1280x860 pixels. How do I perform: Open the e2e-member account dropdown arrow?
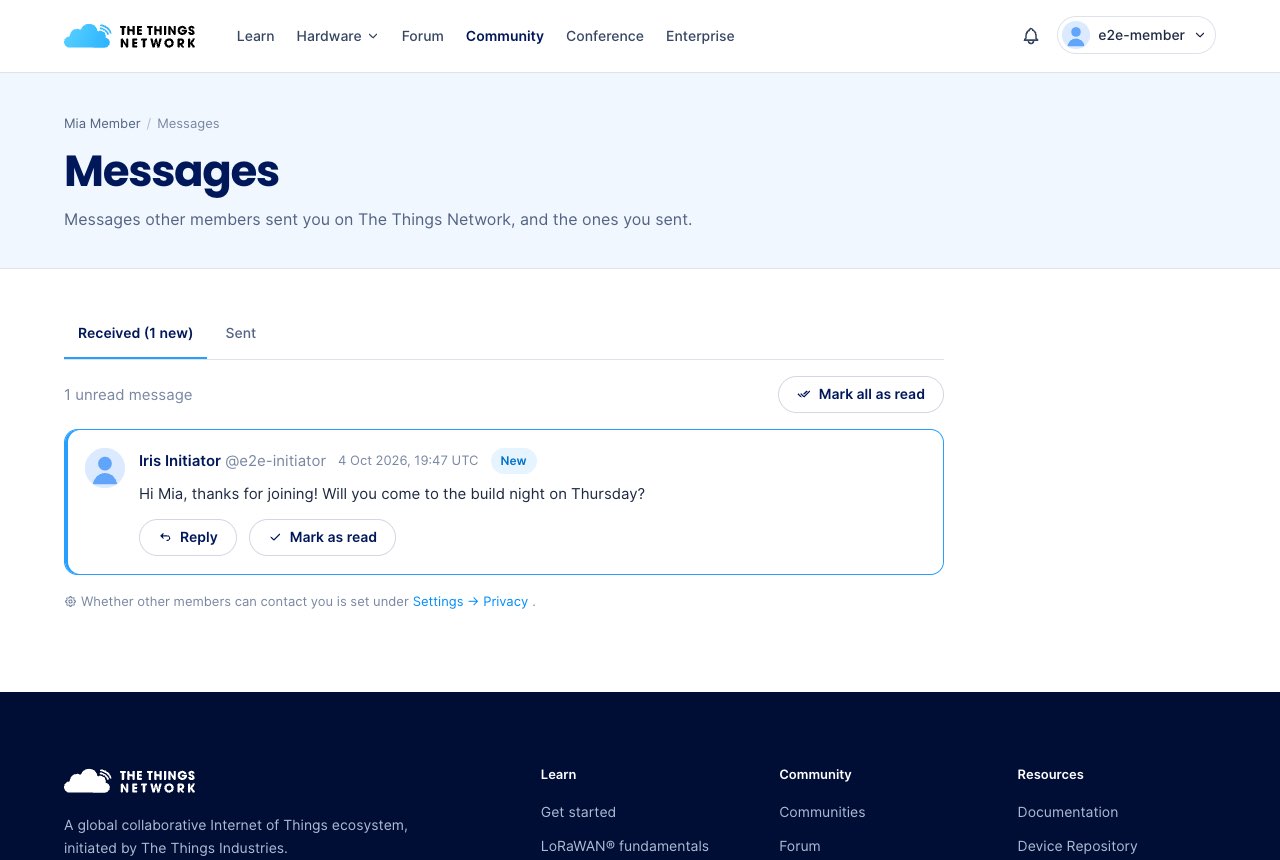click(x=1200, y=35)
